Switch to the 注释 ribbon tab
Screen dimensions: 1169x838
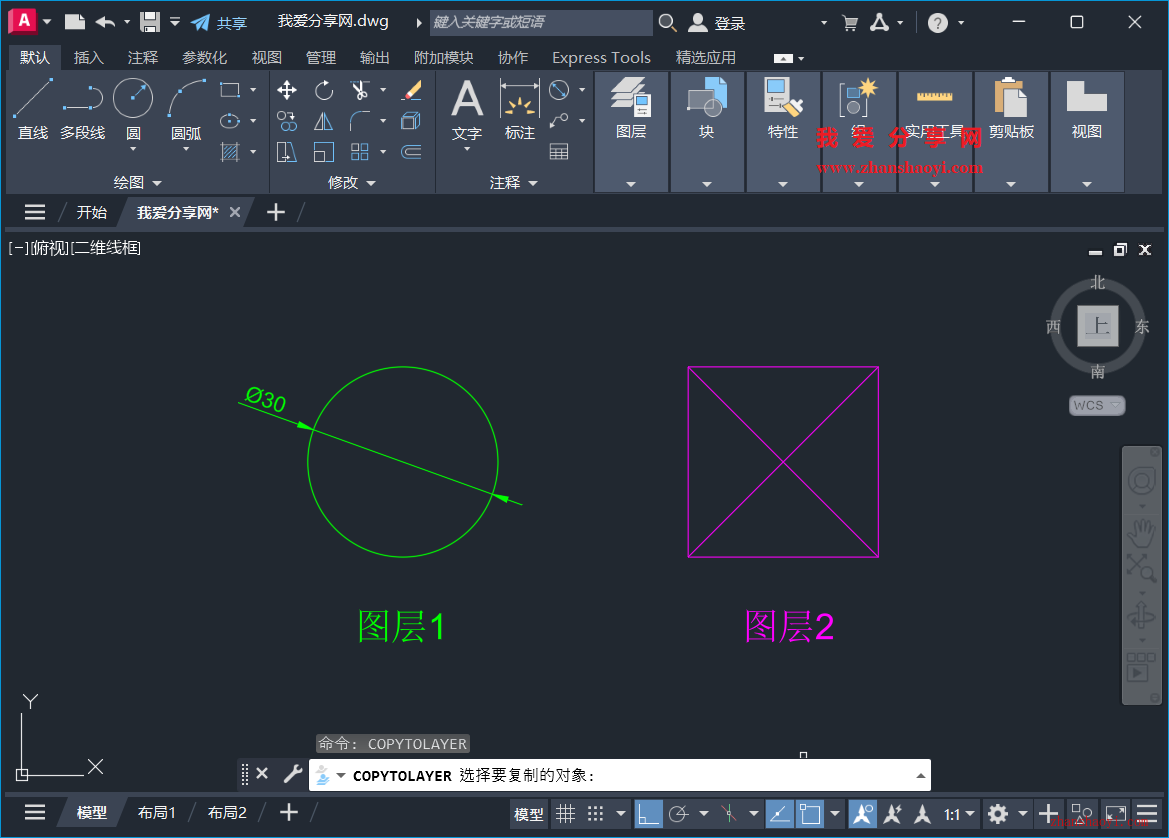click(x=143, y=57)
